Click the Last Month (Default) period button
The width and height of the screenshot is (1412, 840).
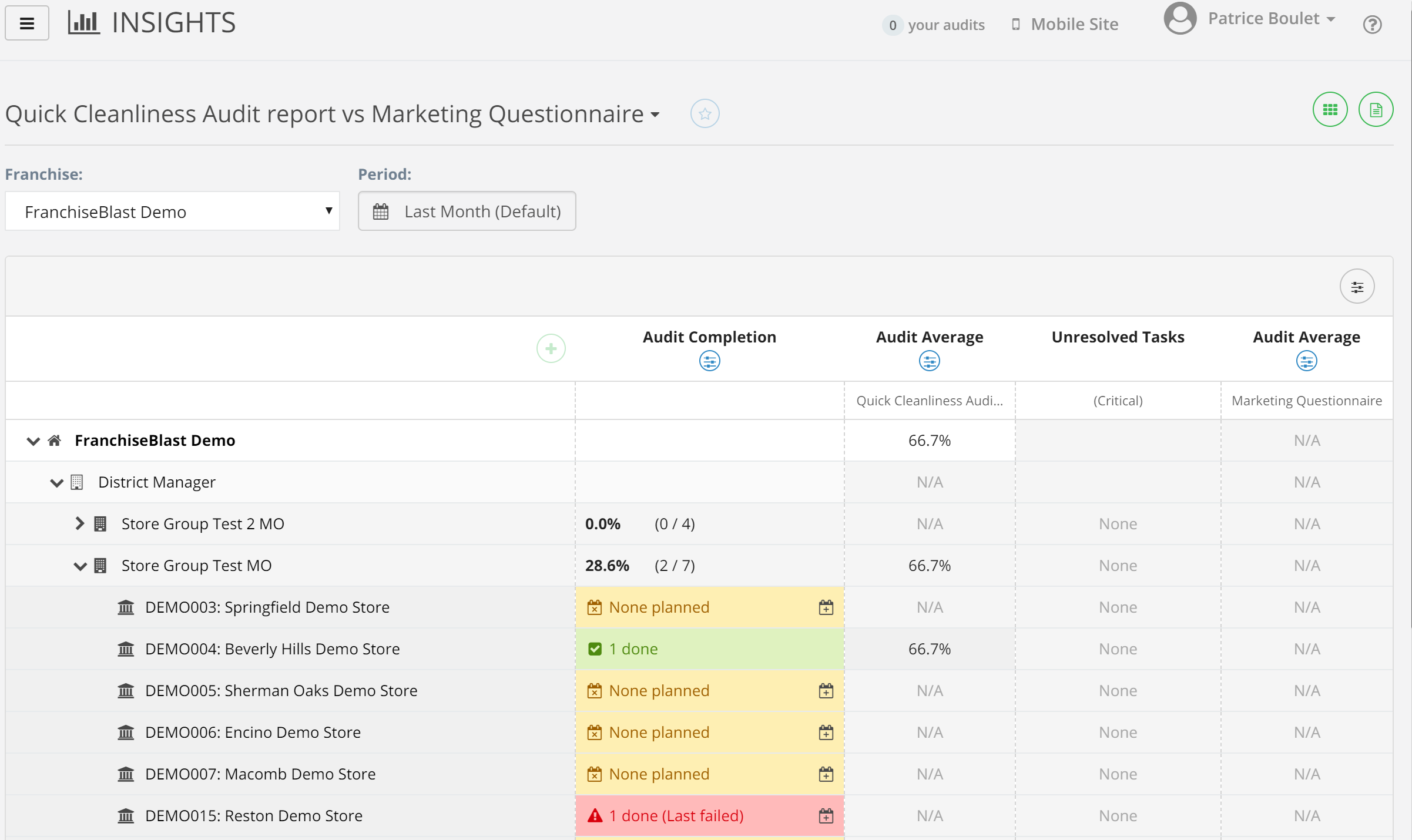(467, 211)
